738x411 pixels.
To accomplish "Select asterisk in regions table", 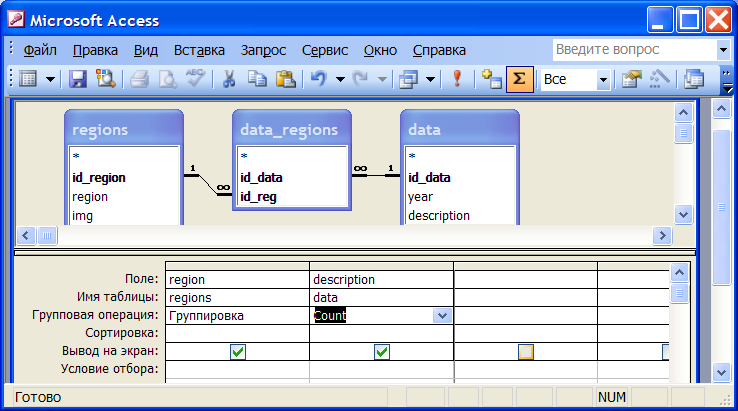I will [76, 156].
